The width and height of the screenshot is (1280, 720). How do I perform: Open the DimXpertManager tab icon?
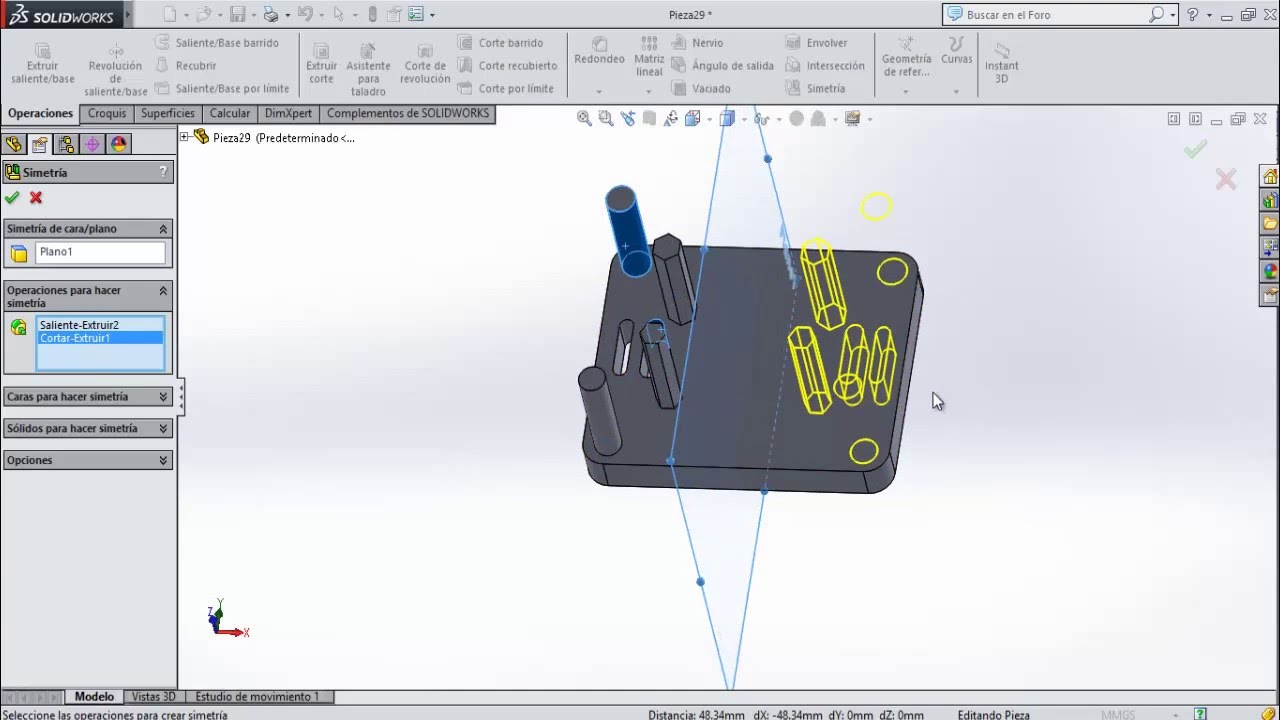[x=93, y=144]
